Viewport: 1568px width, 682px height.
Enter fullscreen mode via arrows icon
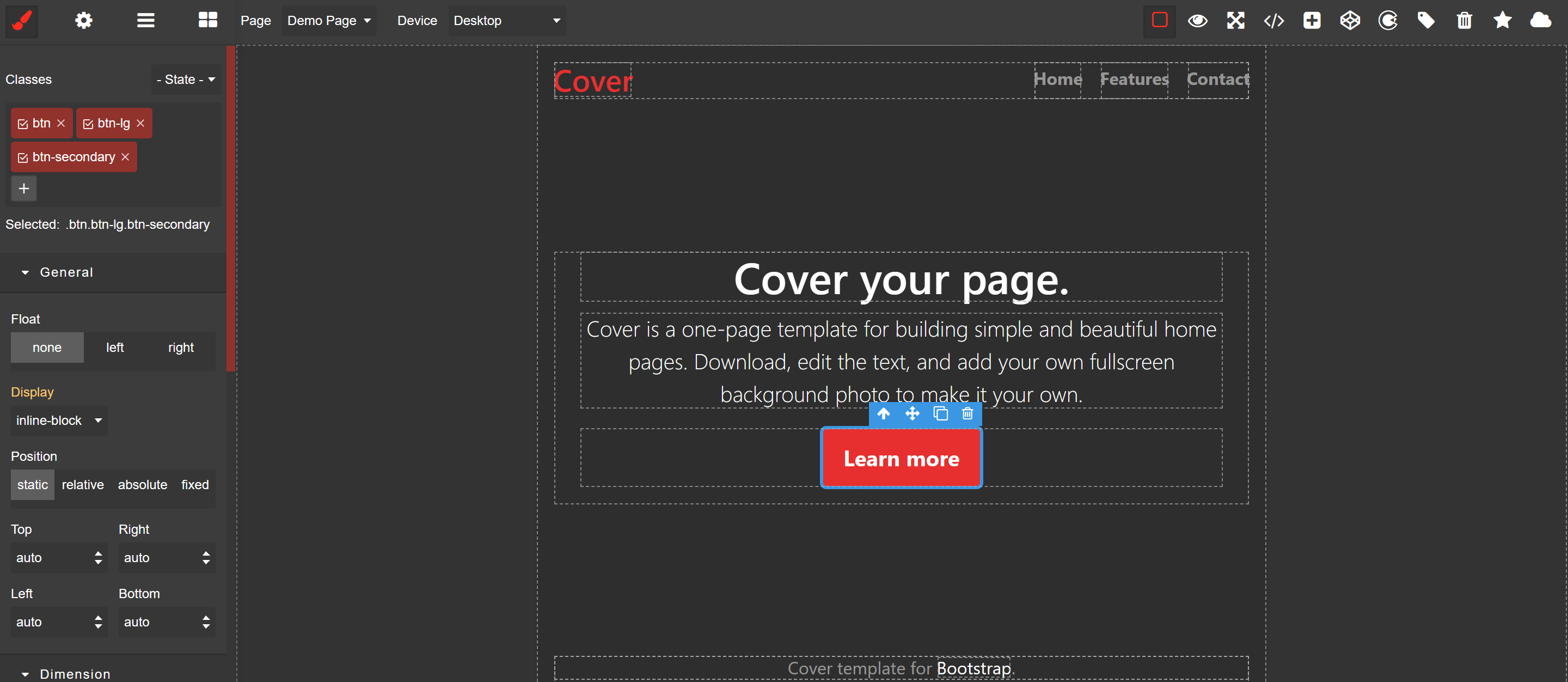tap(1236, 21)
